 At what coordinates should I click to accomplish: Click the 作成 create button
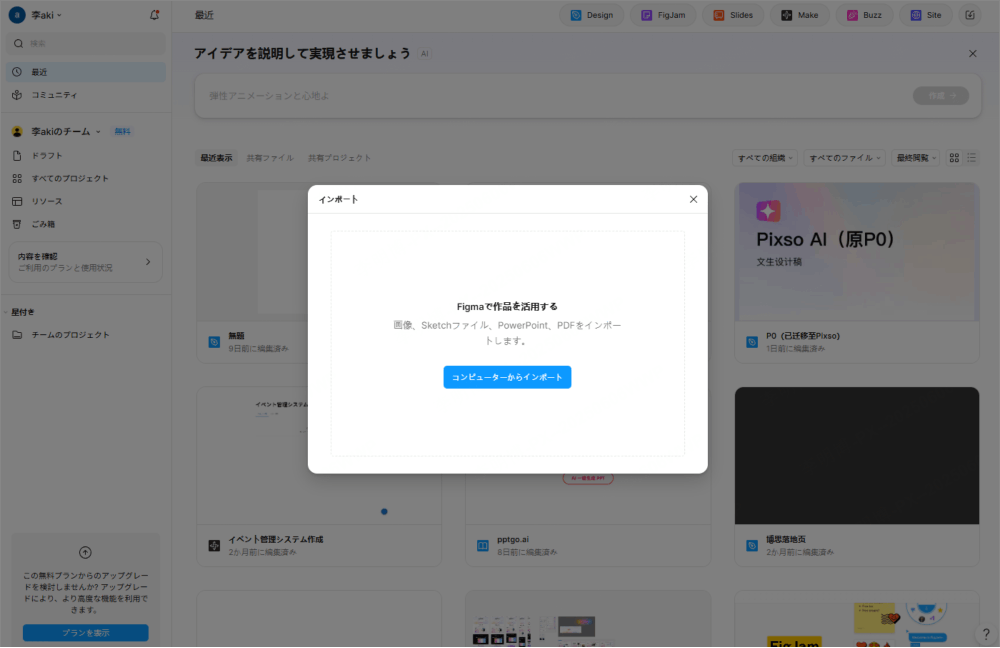(x=941, y=96)
